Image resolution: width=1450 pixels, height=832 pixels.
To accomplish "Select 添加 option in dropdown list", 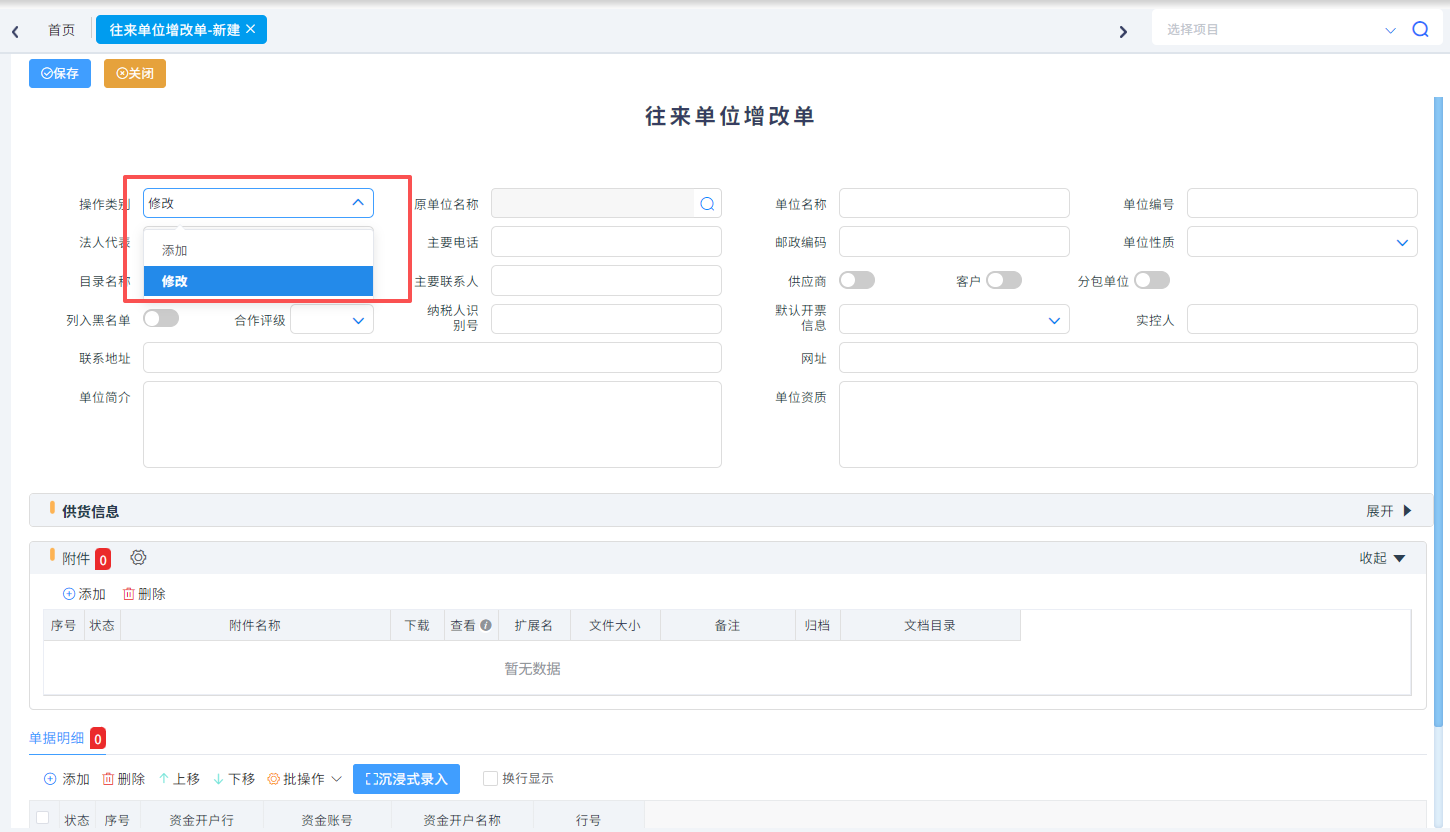I will coord(258,250).
